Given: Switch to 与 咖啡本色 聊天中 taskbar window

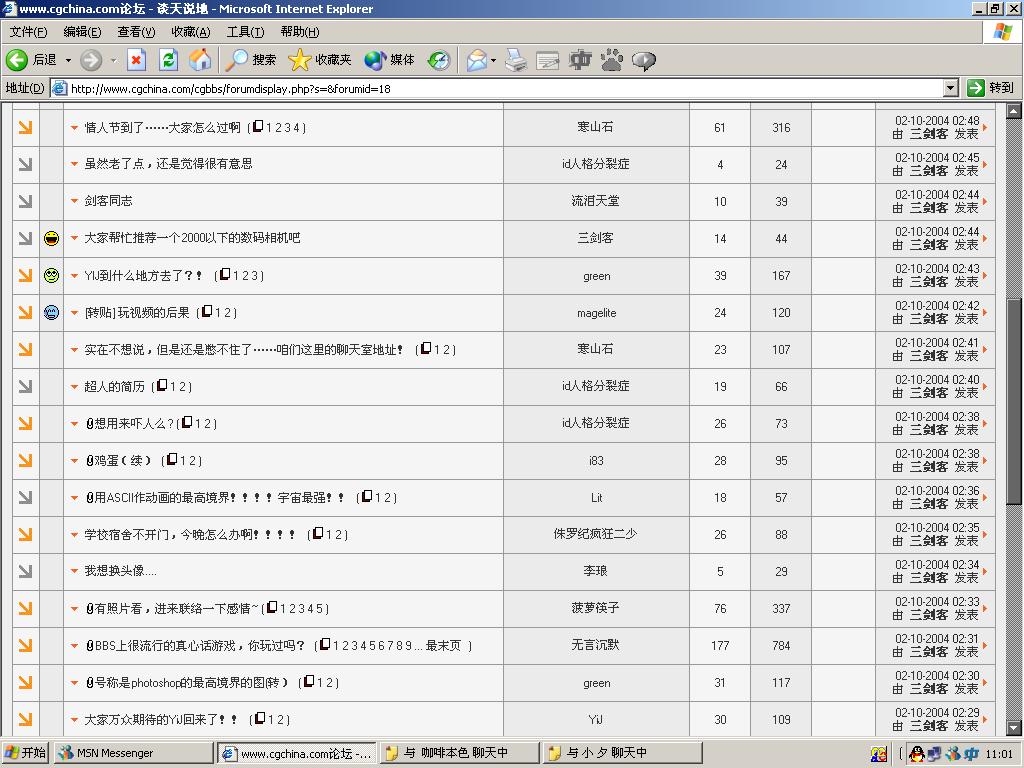Looking at the screenshot, I should [x=460, y=753].
